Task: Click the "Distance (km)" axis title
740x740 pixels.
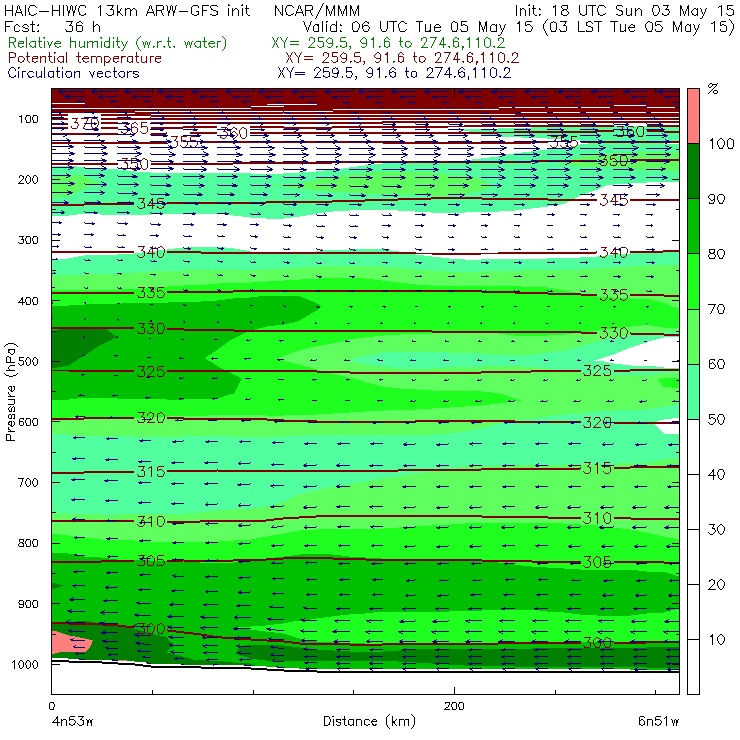Action: [x=369, y=722]
